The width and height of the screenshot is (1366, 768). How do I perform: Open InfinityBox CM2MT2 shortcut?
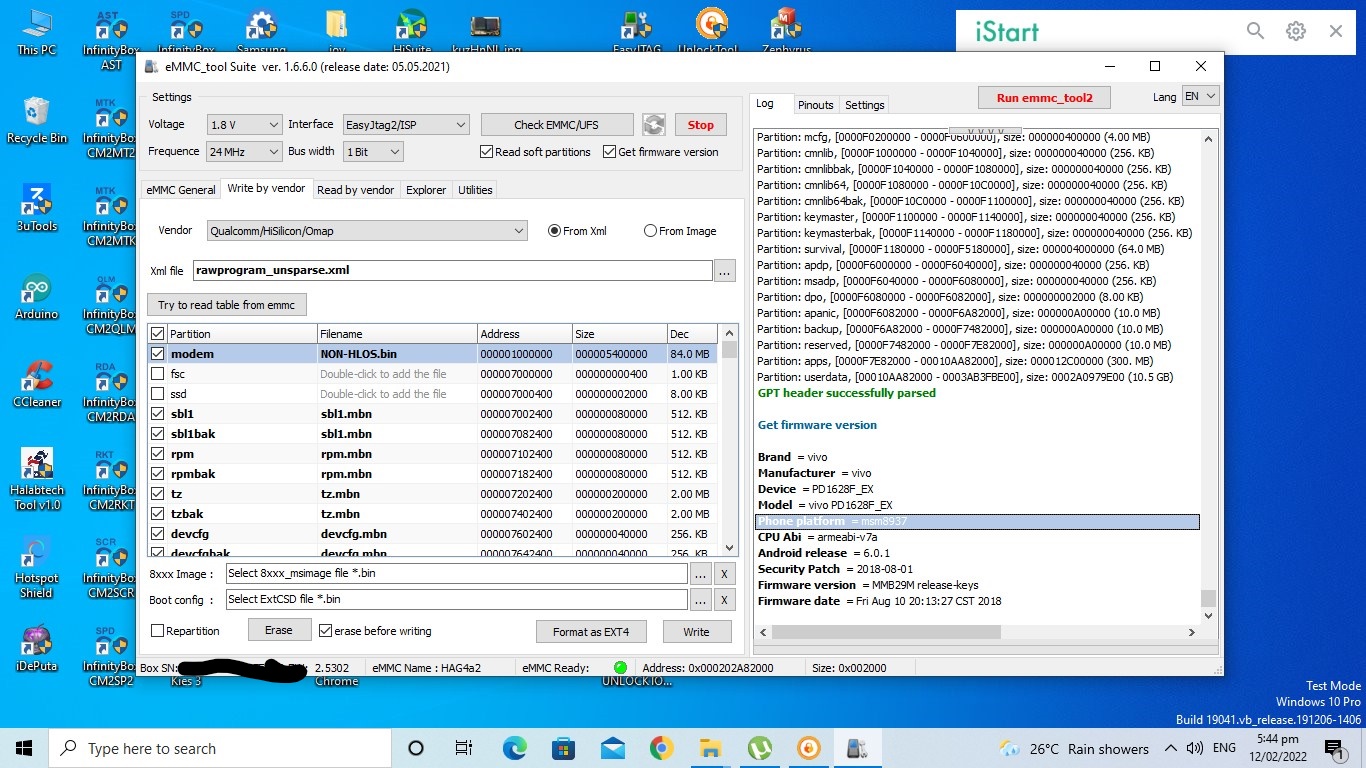(110, 128)
